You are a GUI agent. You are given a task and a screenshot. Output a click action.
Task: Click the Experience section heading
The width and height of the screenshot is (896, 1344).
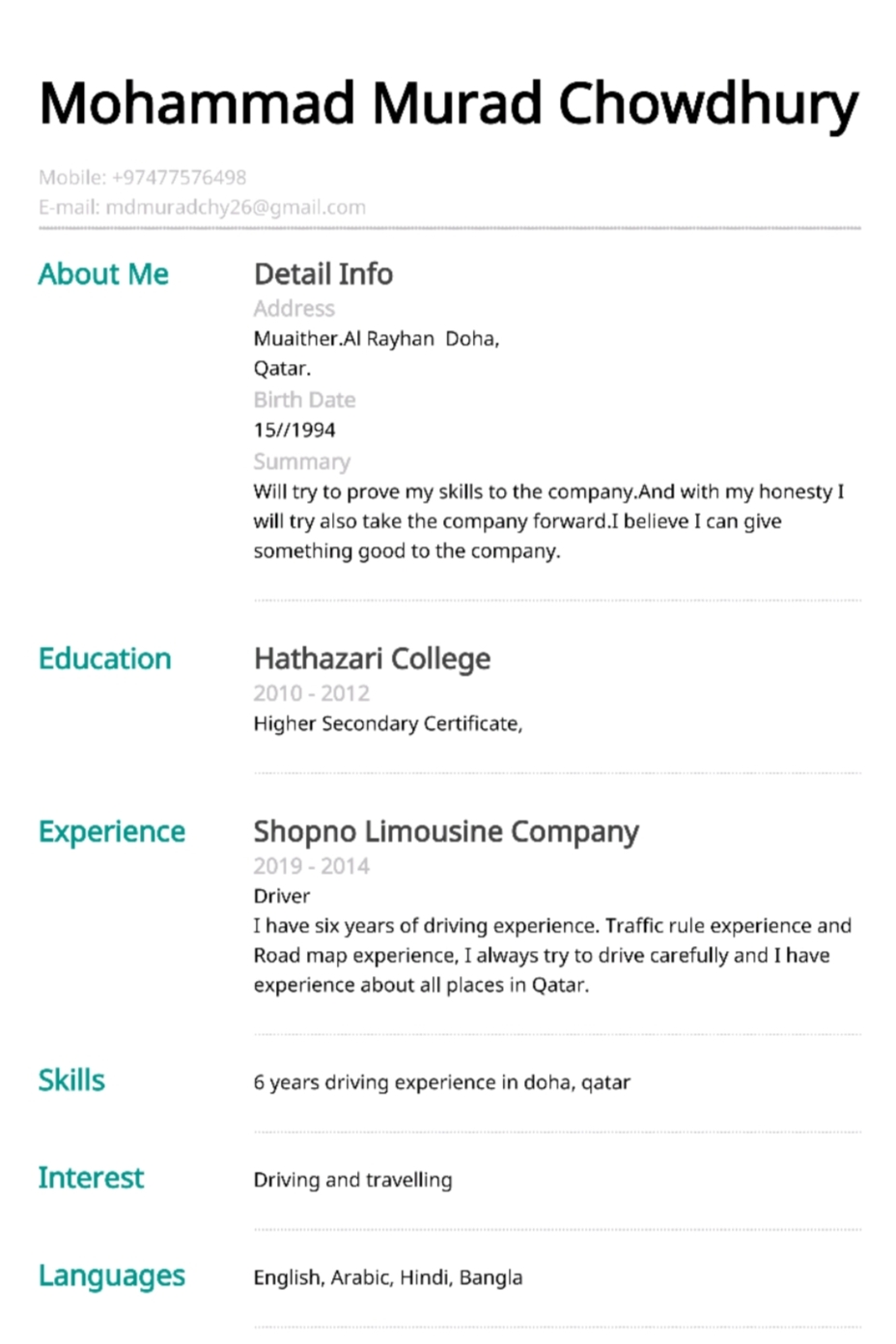pos(112,832)
